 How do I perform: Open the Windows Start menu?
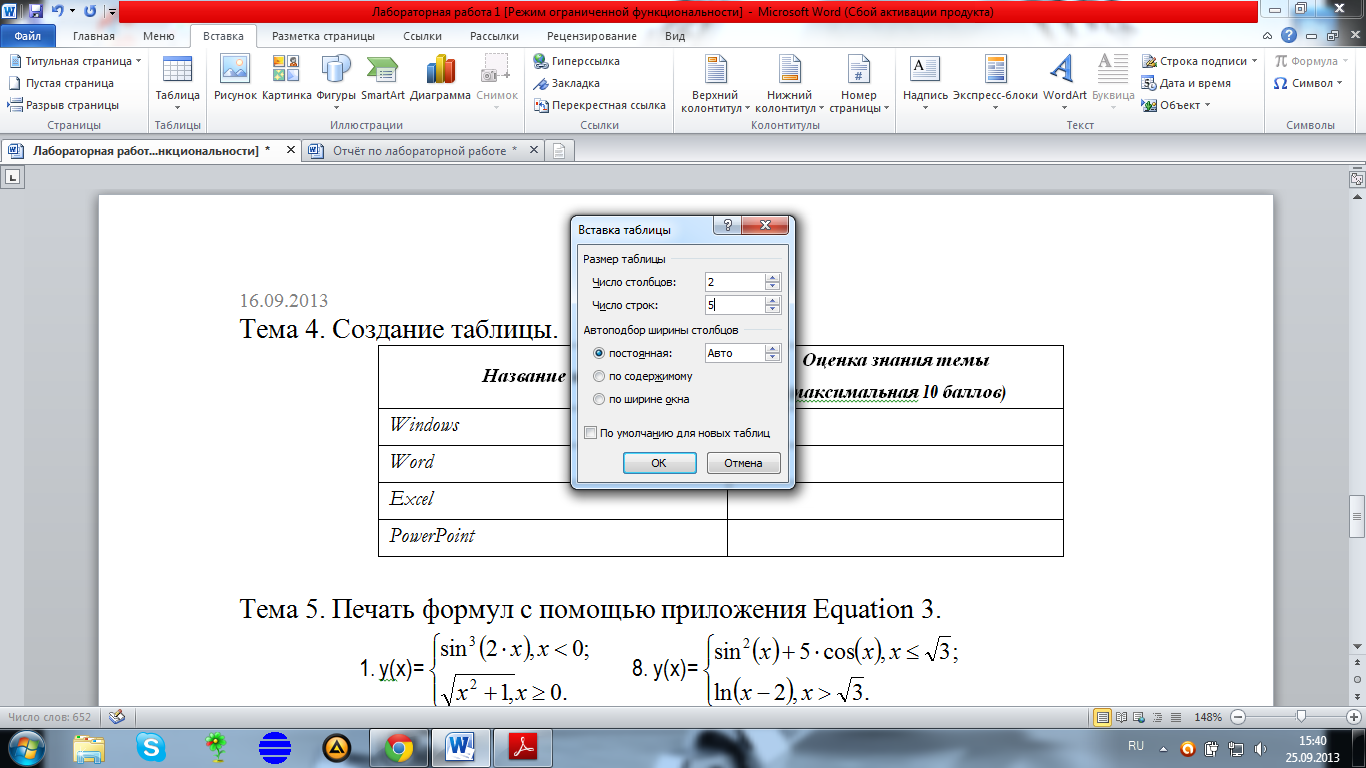click(x=24, y=747)
